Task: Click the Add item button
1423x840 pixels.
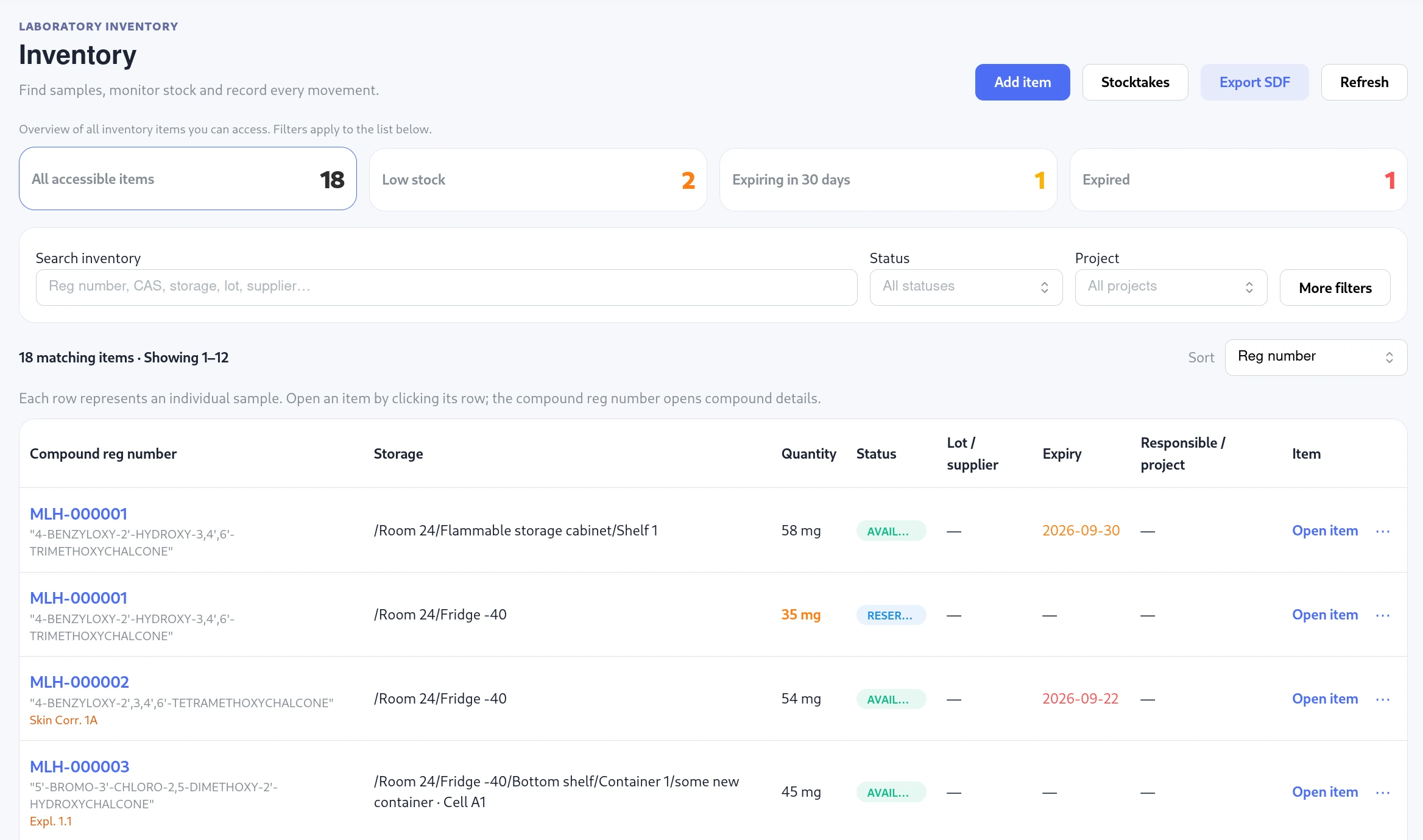Action: [1022, 82]
